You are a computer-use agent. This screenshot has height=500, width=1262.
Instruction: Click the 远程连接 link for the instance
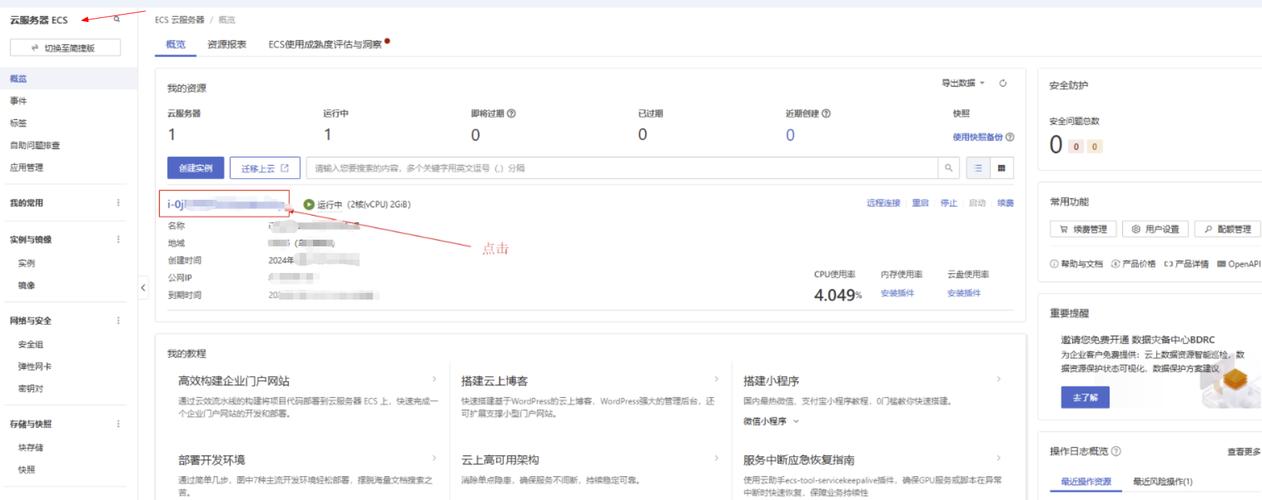coord(883,203)
